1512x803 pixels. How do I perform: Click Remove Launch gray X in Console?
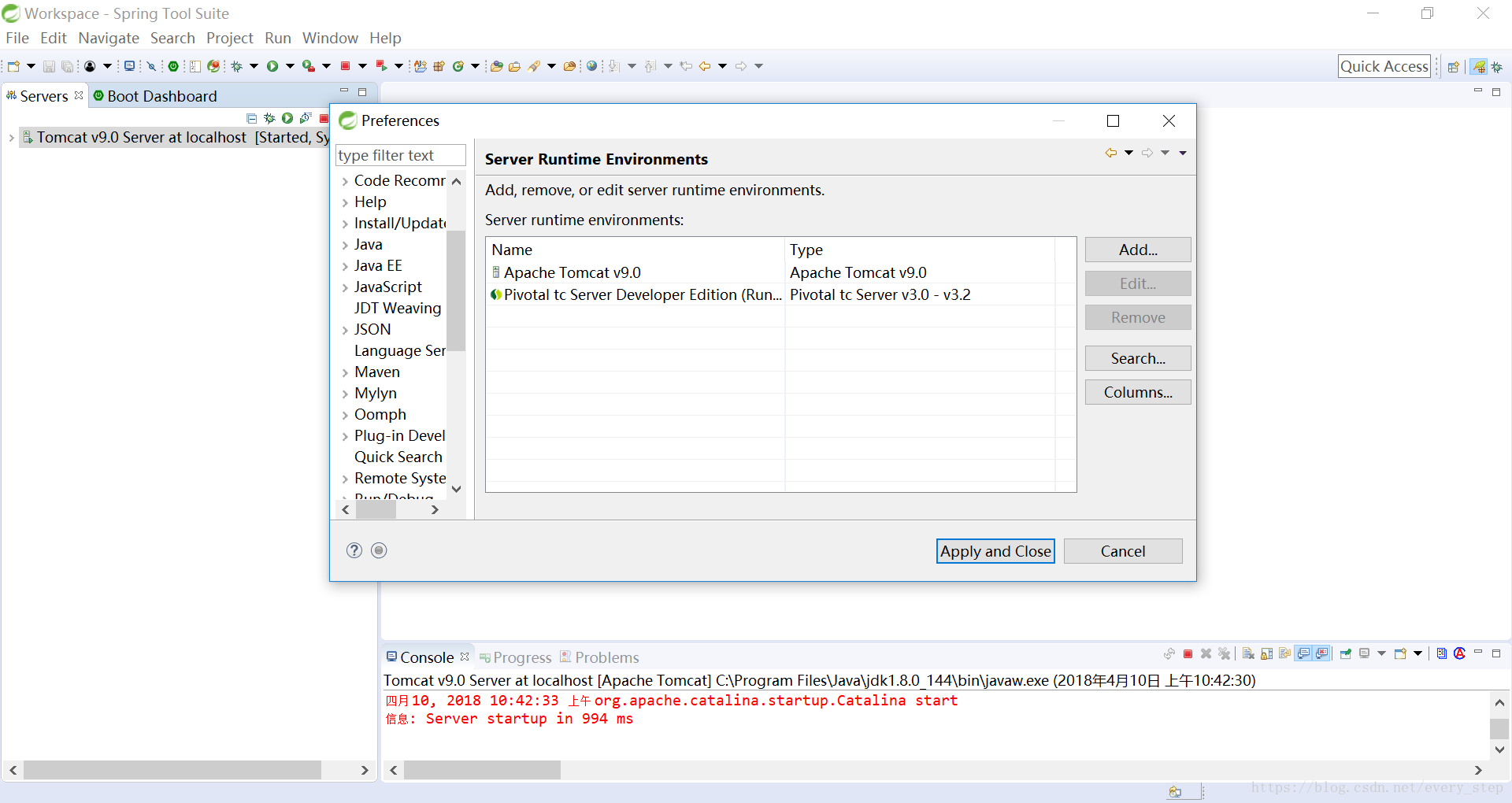(1206, 653)
